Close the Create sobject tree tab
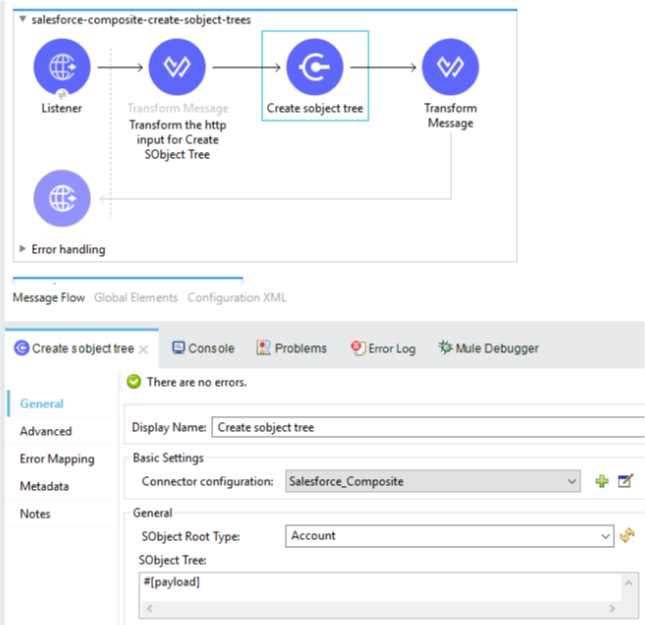 [x=143, y=349]
